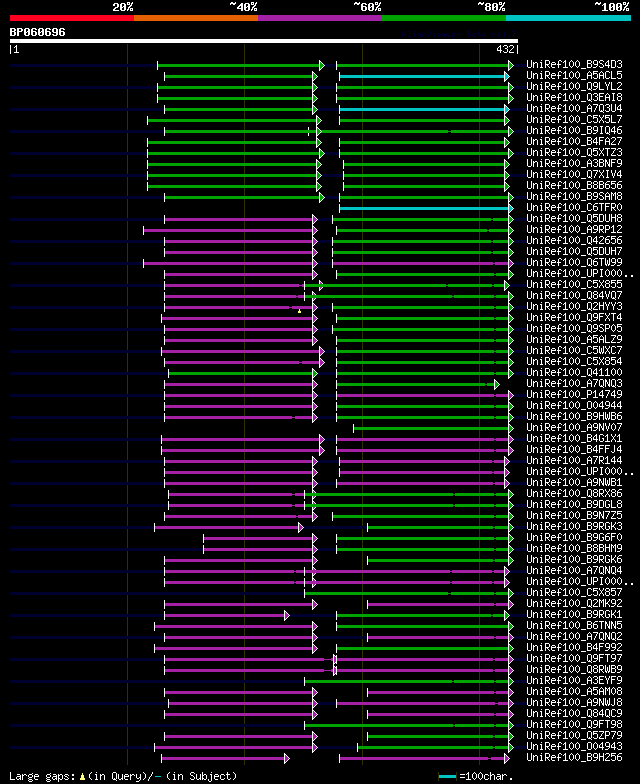Screen dimensions: 640x784
Task: Select UniRef100_A7QNQ3 label
Action: coord(574,384)
